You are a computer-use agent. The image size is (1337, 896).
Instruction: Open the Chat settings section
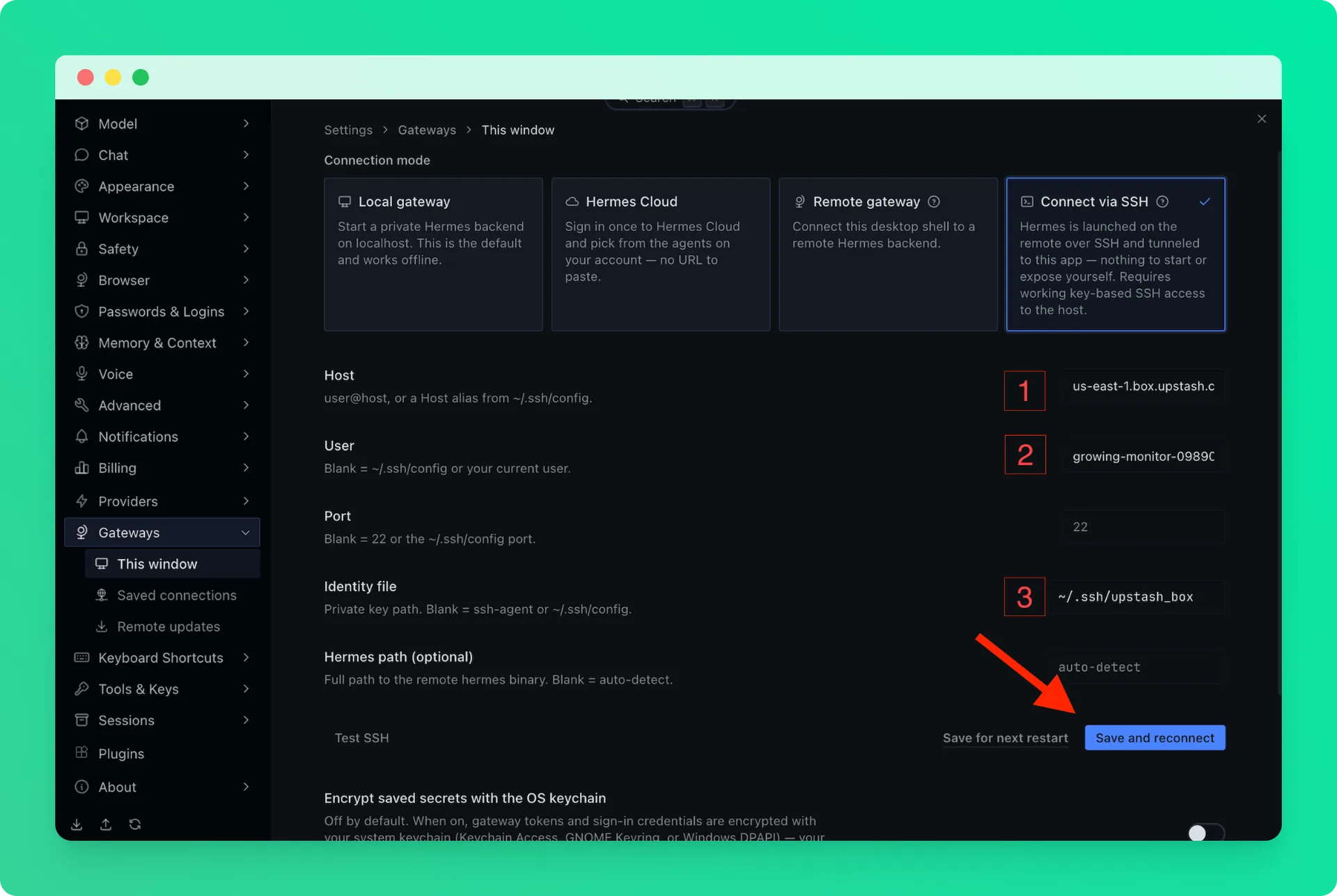click(162, 155)
